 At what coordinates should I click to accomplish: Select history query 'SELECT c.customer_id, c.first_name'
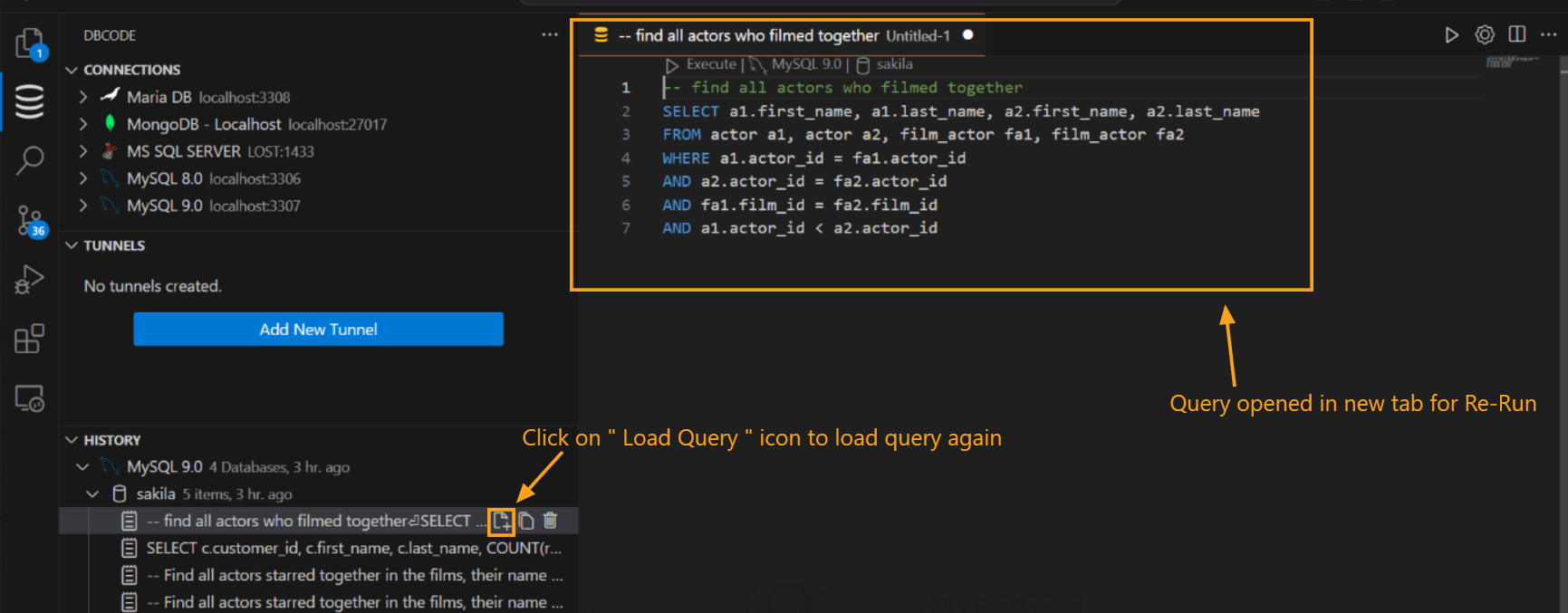click(x=354, y=548)
